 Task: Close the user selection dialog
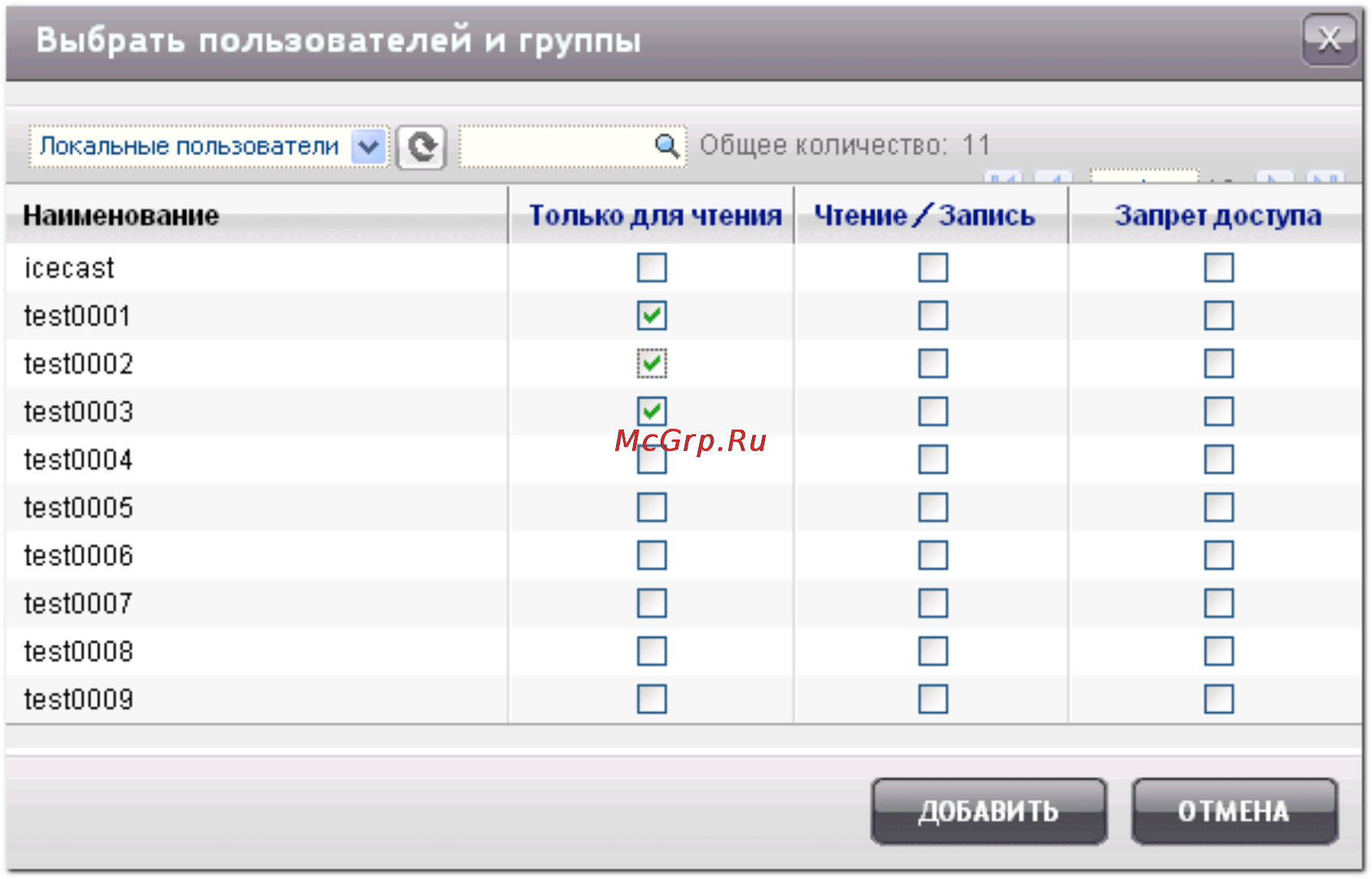1329,39
